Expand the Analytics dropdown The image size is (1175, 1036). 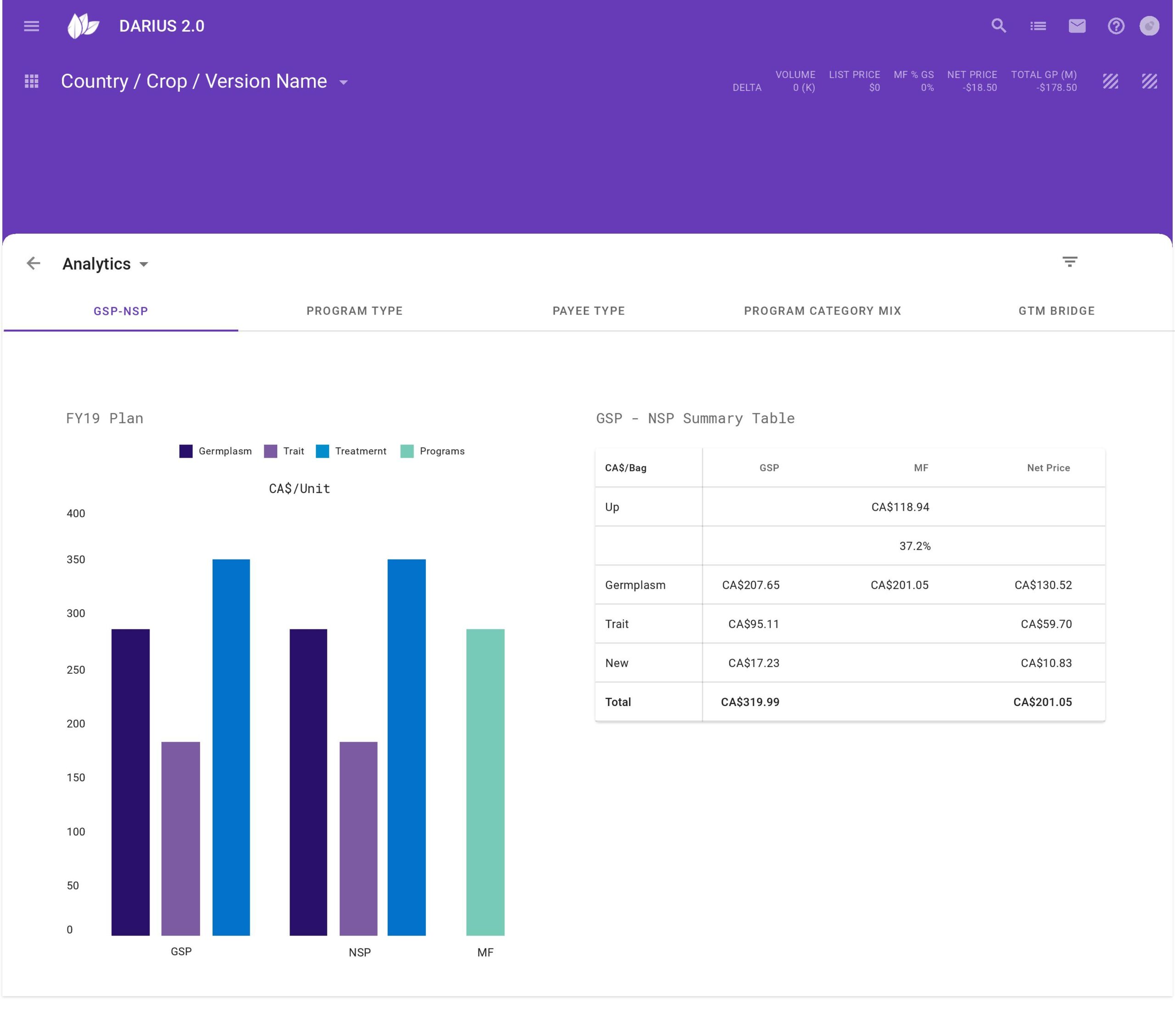[144, 264]
